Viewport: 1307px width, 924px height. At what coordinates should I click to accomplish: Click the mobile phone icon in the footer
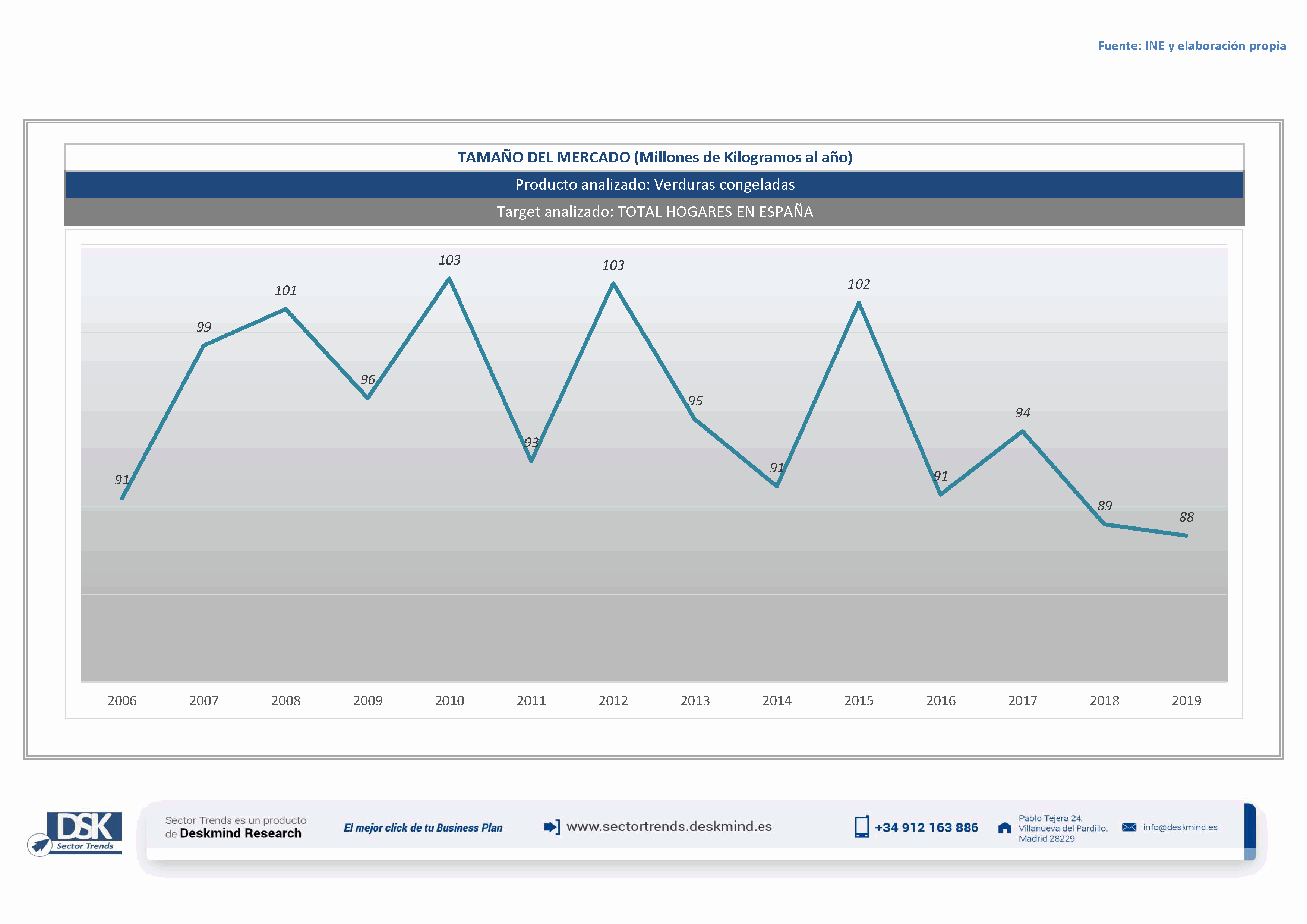tap(861, 827)
